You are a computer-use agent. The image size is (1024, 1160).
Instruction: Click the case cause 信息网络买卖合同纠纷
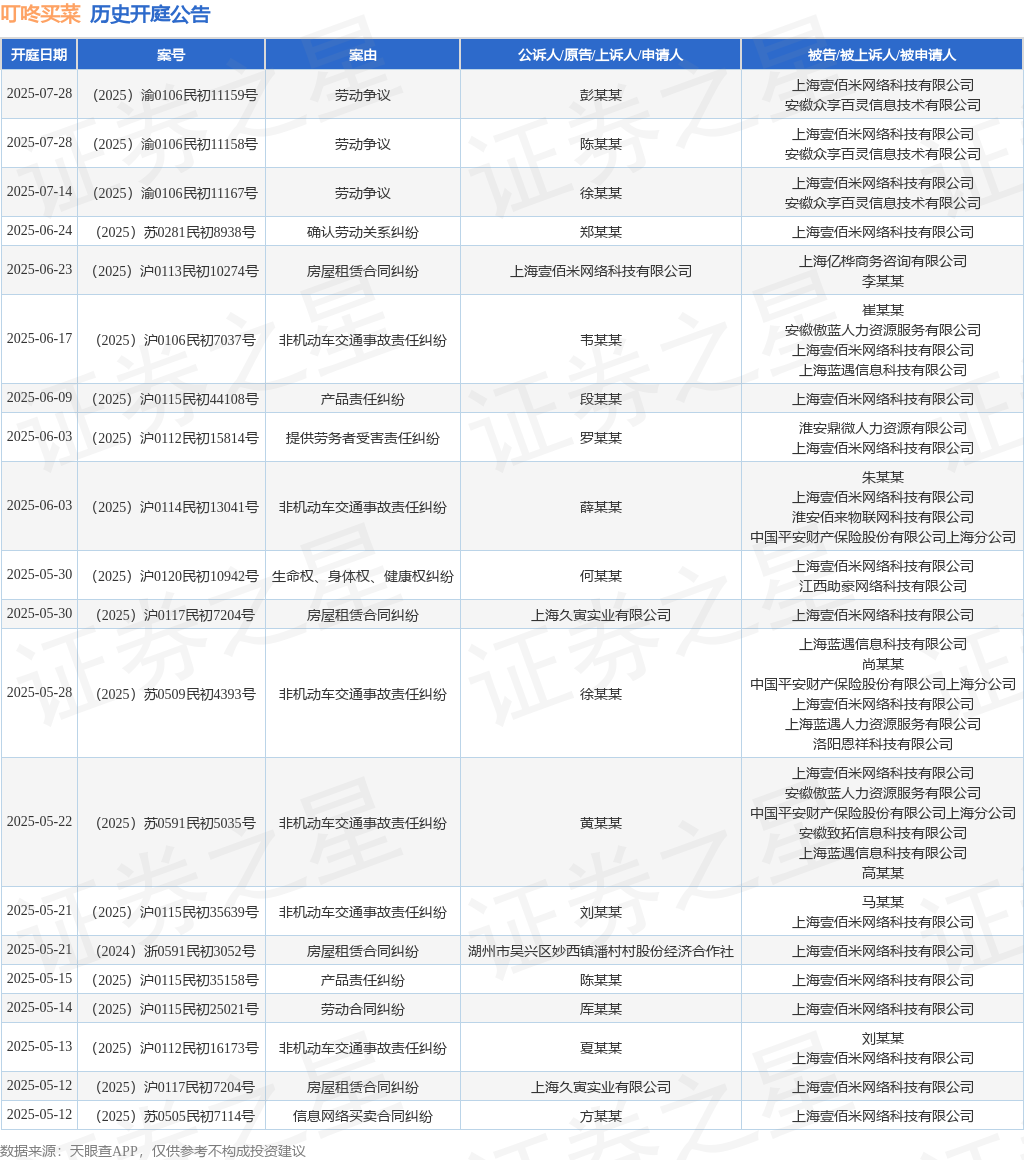click(363, 1116)
